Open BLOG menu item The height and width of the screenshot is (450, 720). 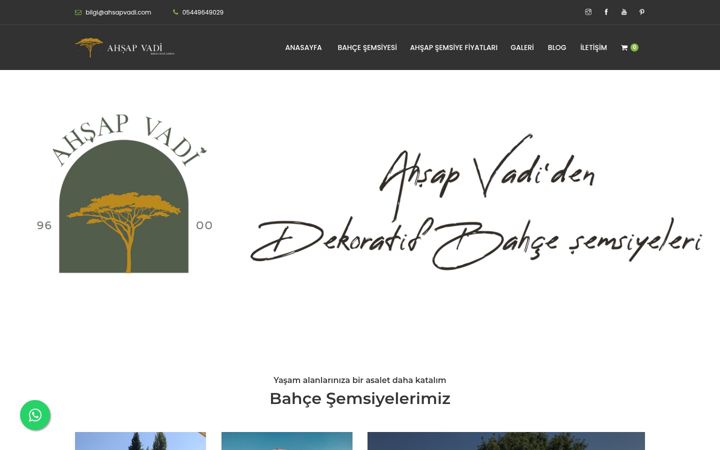coord(557,47)
